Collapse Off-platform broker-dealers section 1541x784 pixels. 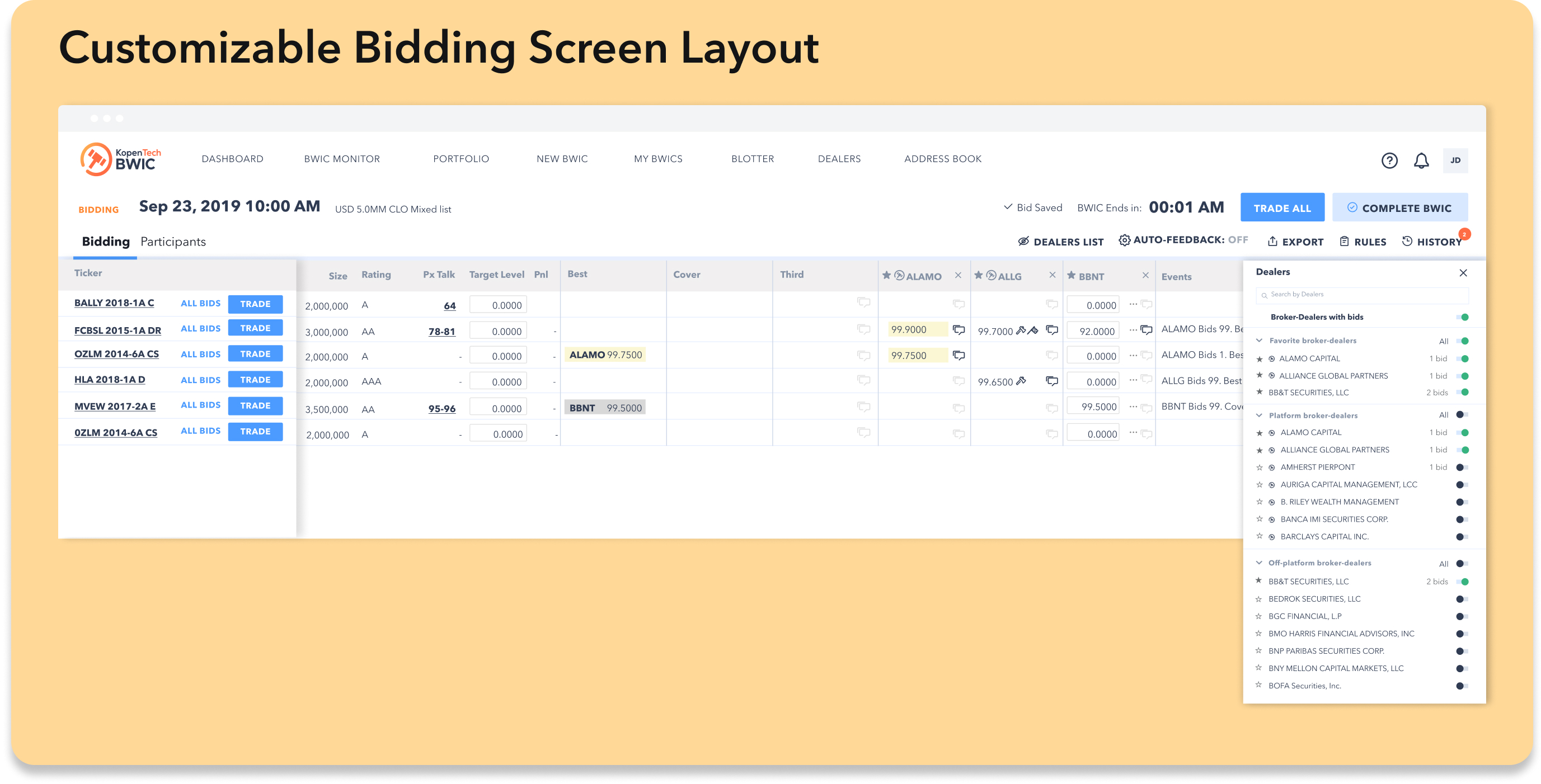[1258, 563]
